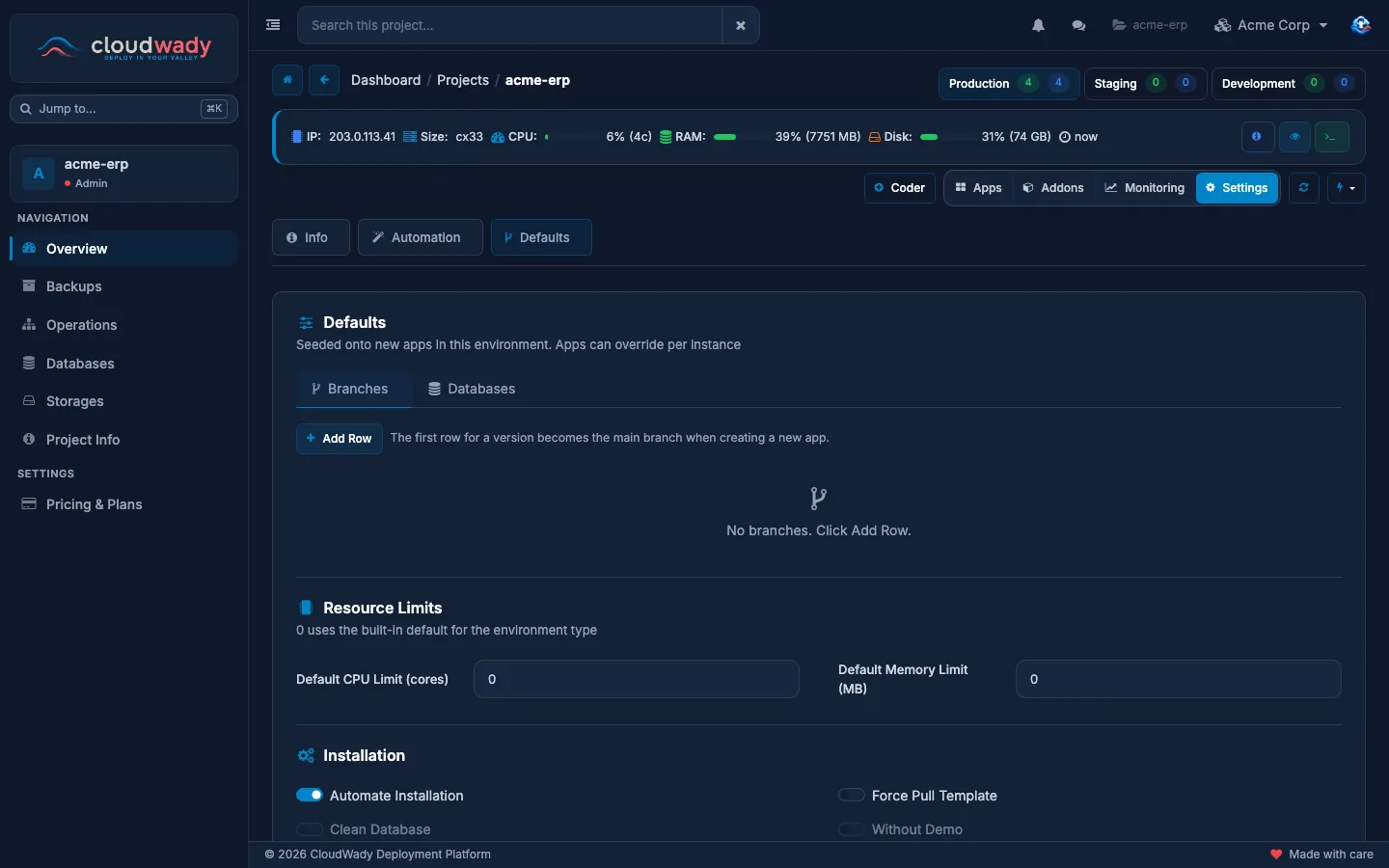Select the Databases defaults tab
The width and height of the screenshot is (1389, 868).
[x=472, y=389]
